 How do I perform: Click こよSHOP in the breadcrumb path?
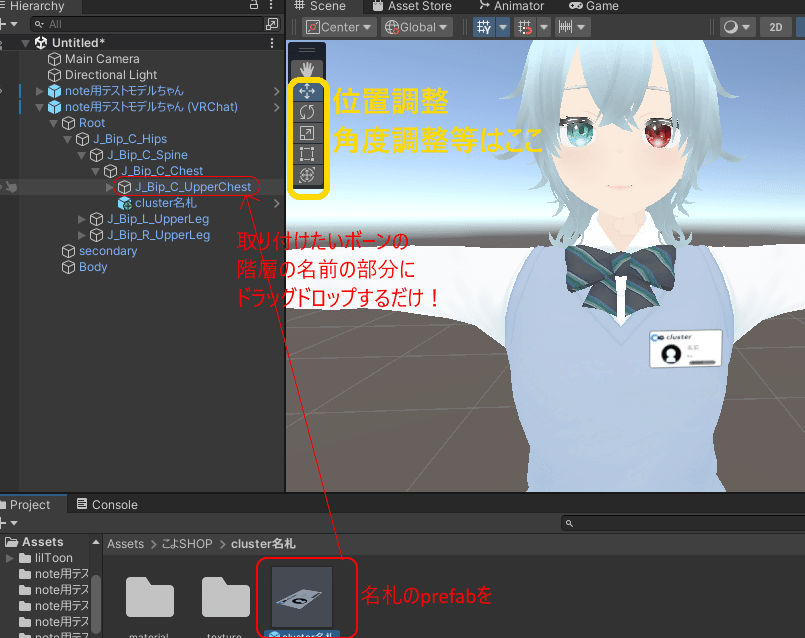point(187,544)
